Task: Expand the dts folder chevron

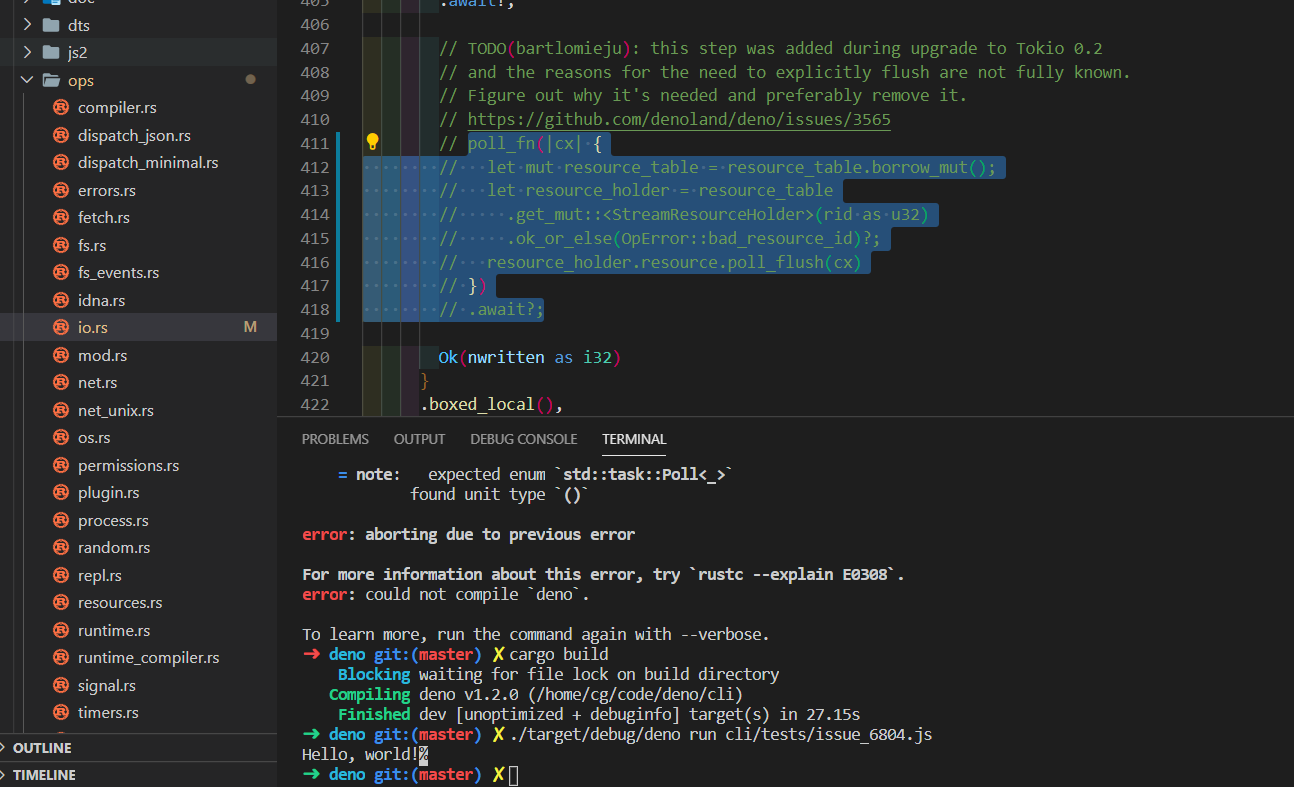Action: (x=28, y=25)
